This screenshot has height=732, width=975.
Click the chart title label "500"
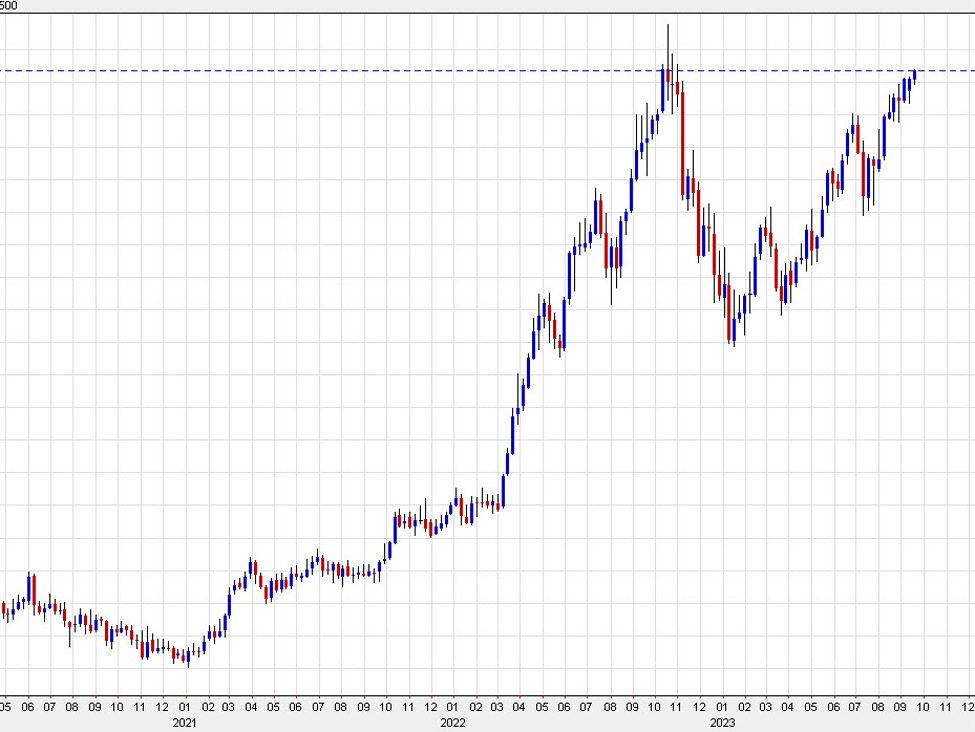point(10,3)
